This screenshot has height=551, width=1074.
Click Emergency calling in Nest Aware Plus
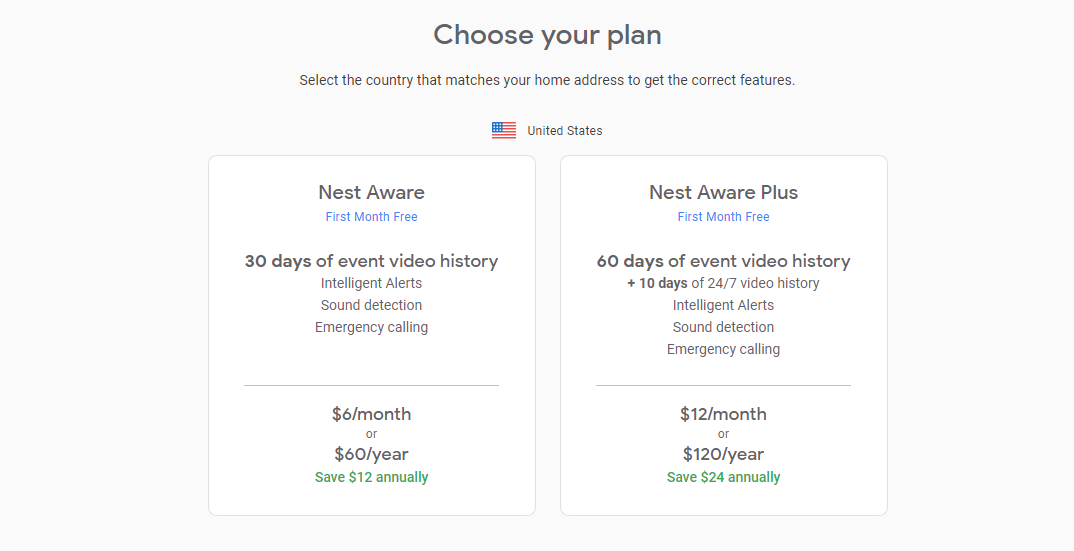coord(723,349)
